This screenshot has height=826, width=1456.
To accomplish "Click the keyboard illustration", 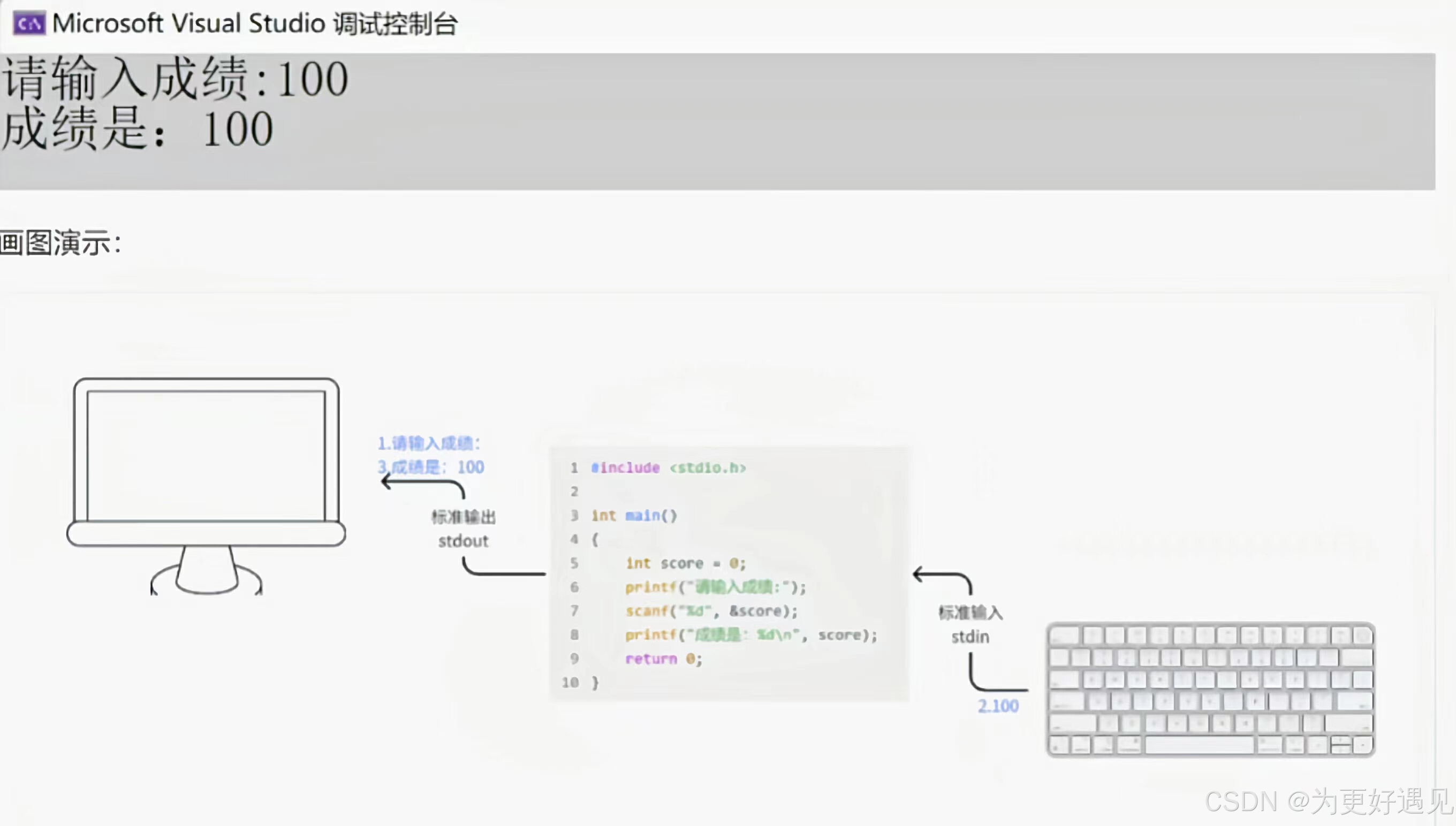I will pyautogui.click(x=1210, y=689).
